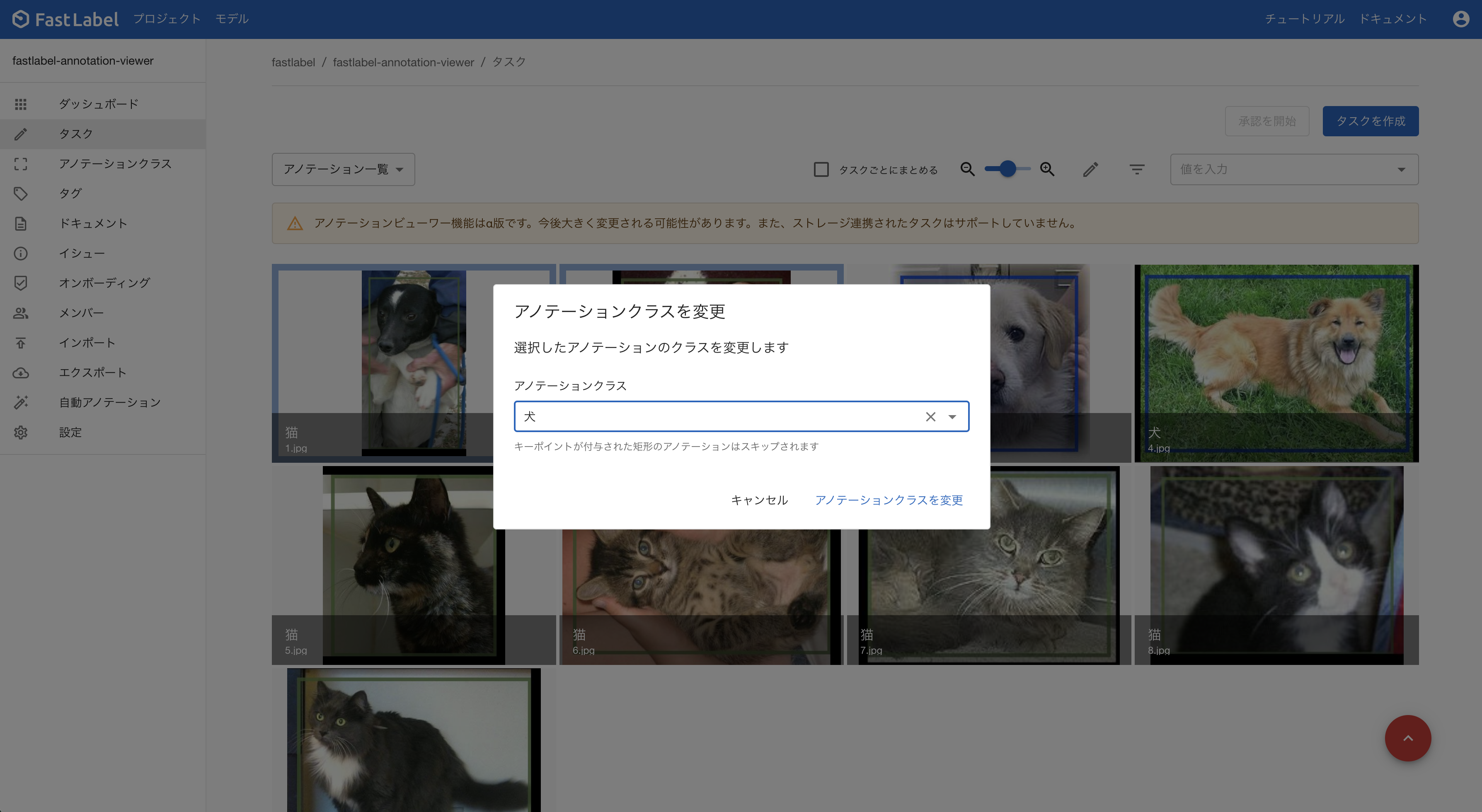Open the モデル menu in header
The image size is (1482, 812).
coord(232,19)
